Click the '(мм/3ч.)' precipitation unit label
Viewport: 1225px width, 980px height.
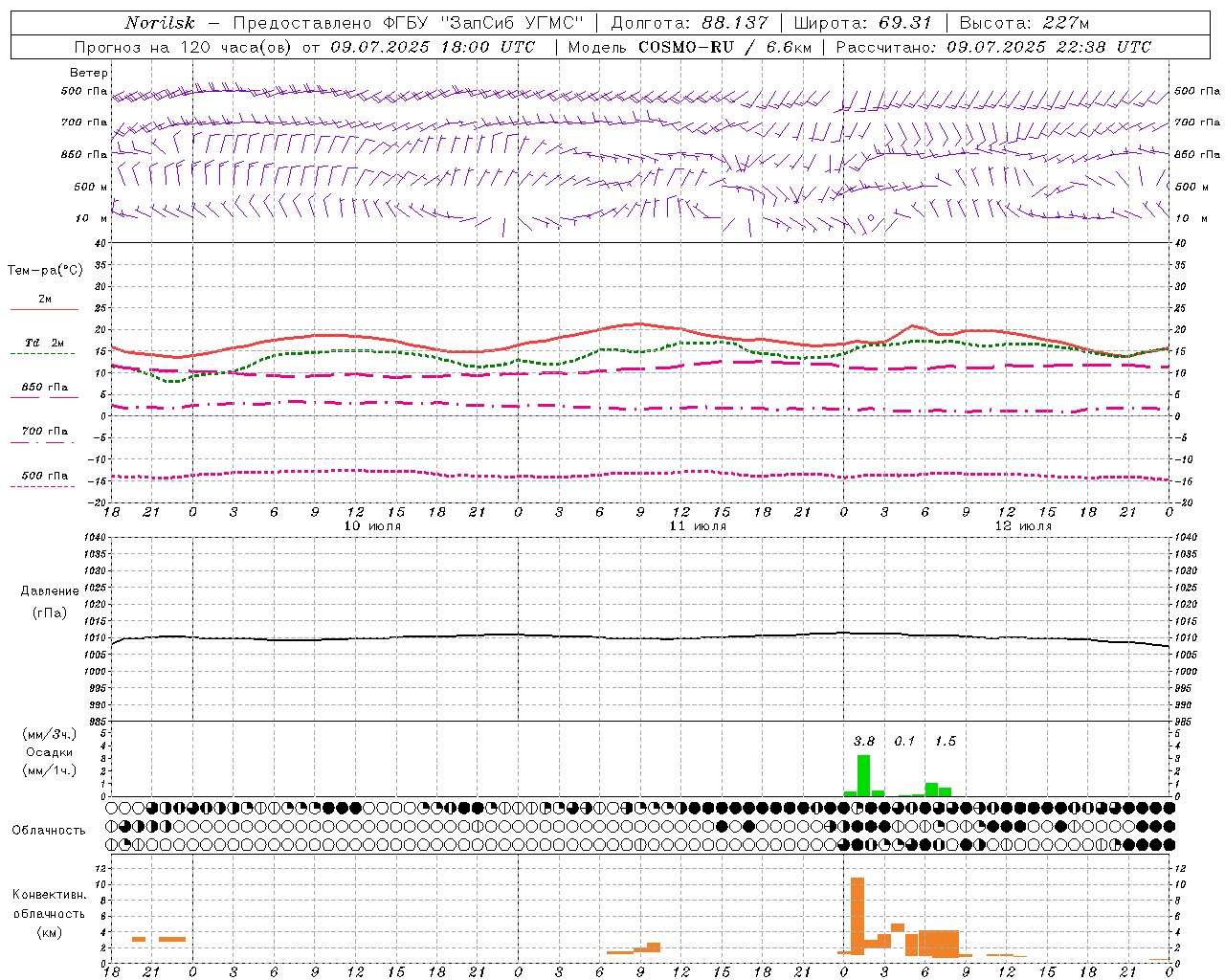pos(50,734)
